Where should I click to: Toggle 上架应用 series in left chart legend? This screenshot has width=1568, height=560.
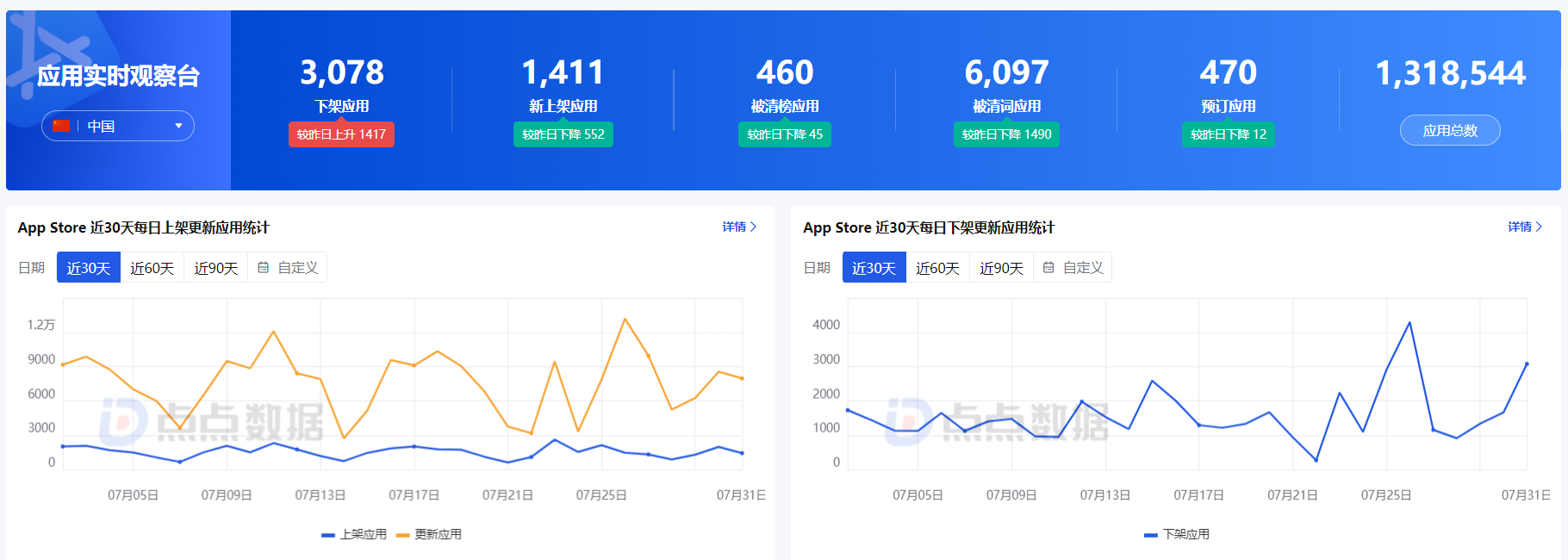click(x=354, y=535)
